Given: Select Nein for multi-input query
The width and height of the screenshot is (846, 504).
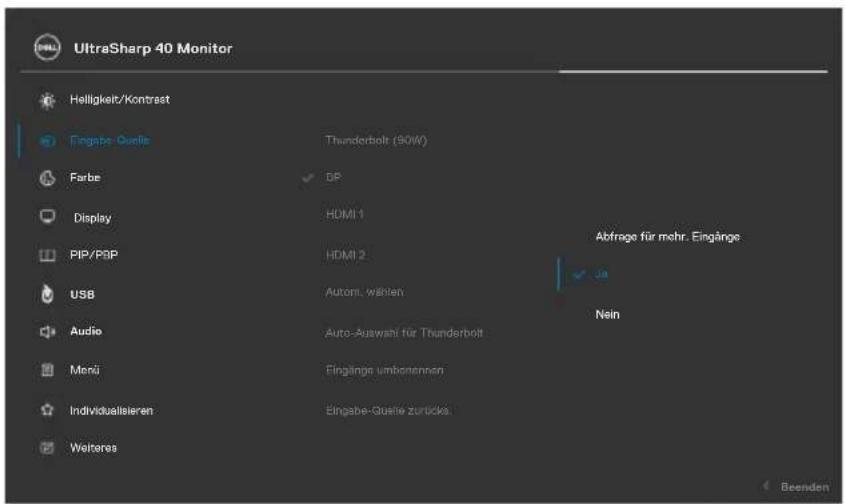Looking at the screenshot, I should tap(608, 314).
